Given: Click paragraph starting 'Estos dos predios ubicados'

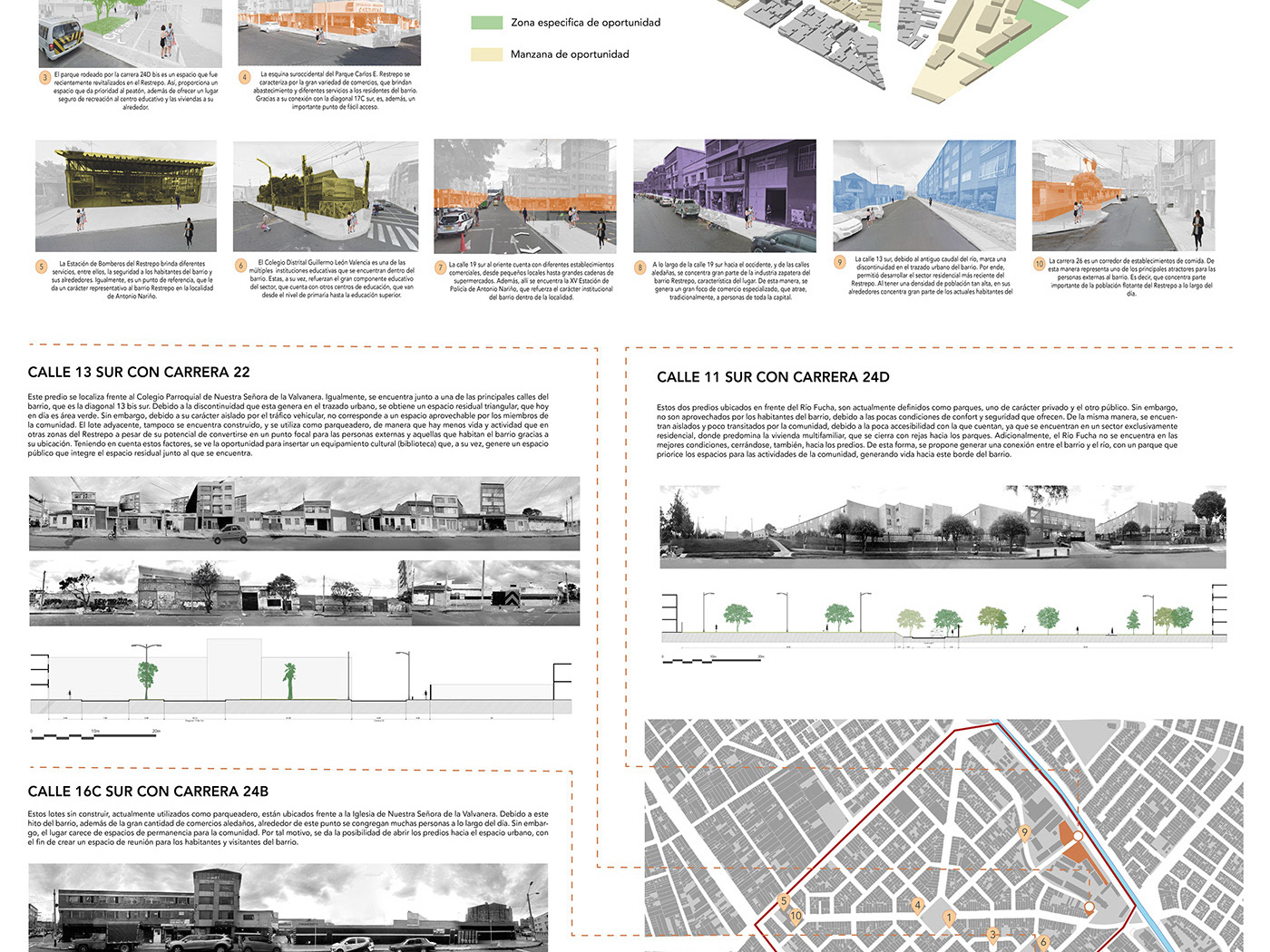Looking at the screenshot, I should 917,431.
